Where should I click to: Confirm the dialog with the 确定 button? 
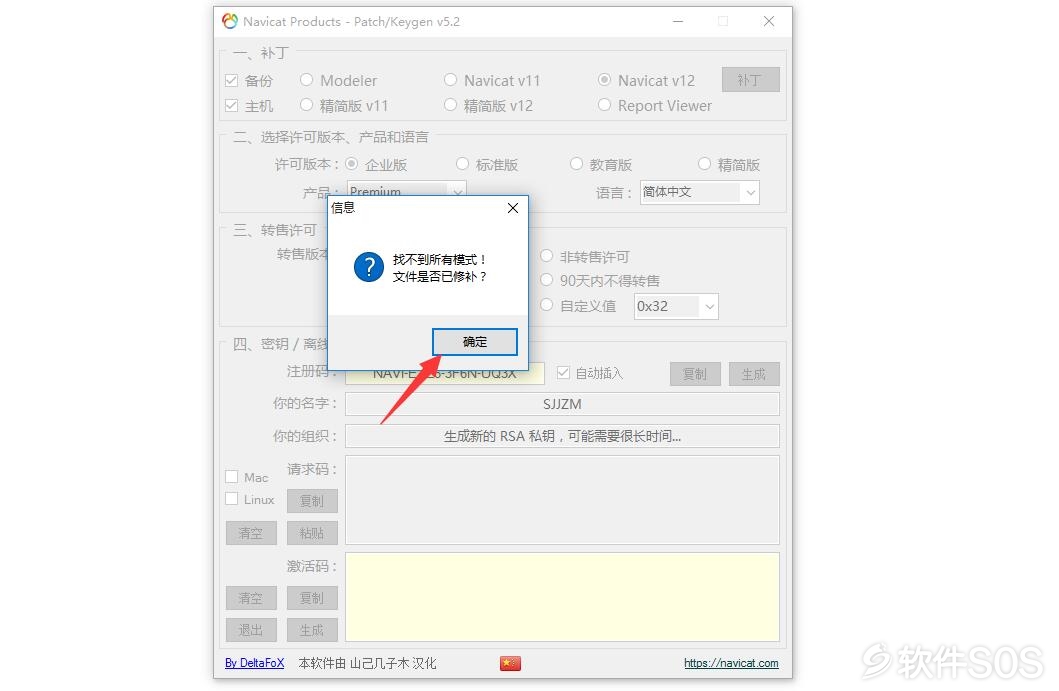475,342
